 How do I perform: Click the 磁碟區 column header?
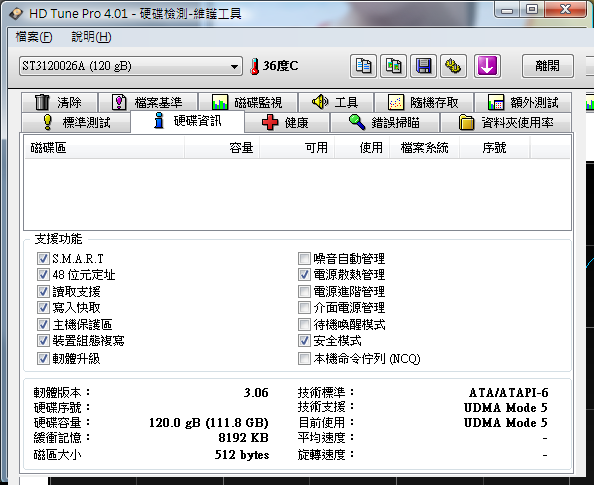[104, 147]
